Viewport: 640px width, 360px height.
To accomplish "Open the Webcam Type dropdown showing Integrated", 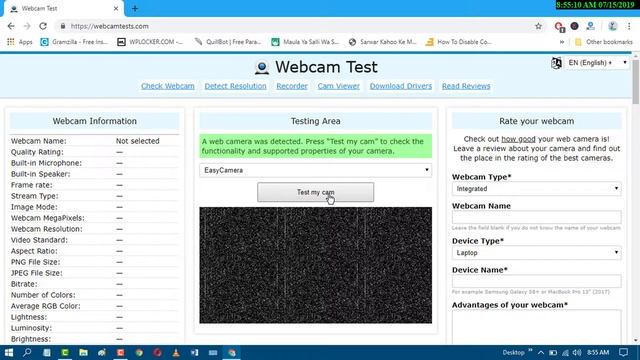I will [x=537, y=189].
